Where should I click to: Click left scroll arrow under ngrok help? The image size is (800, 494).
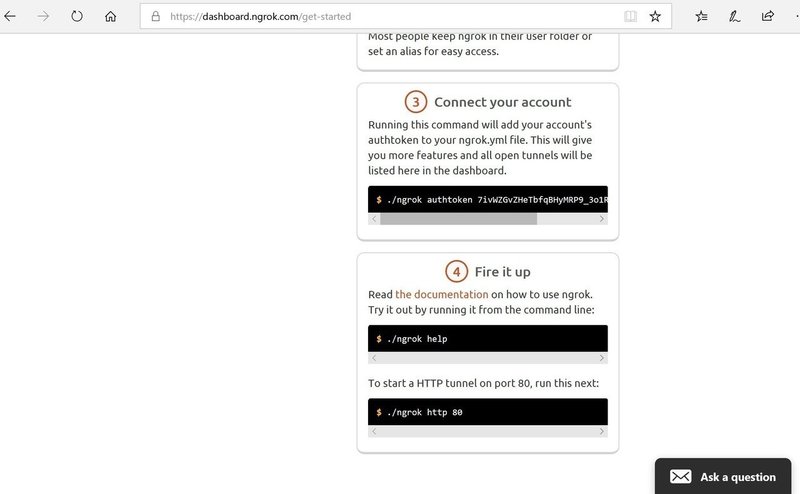[x=374, y=358]
